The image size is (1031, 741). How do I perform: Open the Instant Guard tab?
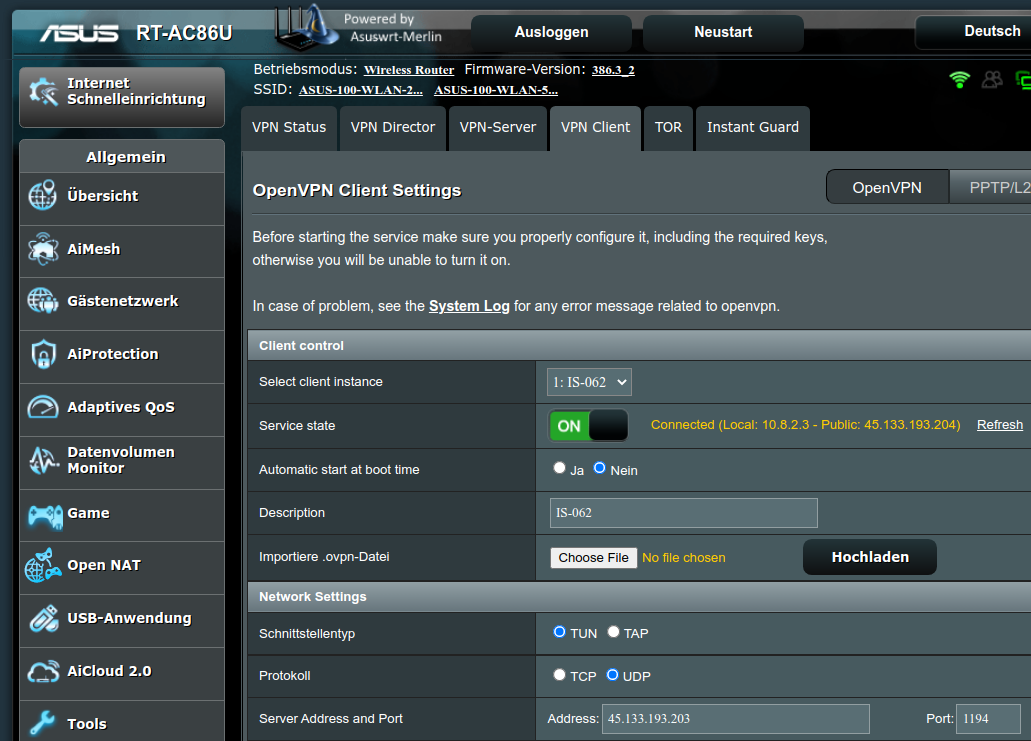click(753, 128)
